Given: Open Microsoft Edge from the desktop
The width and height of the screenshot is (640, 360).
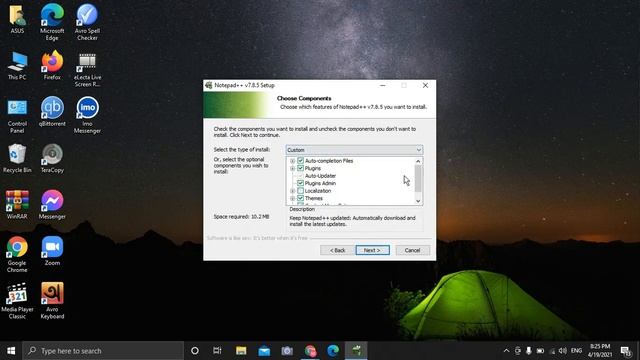Looking at the screenshot, I should coord(52,21).
